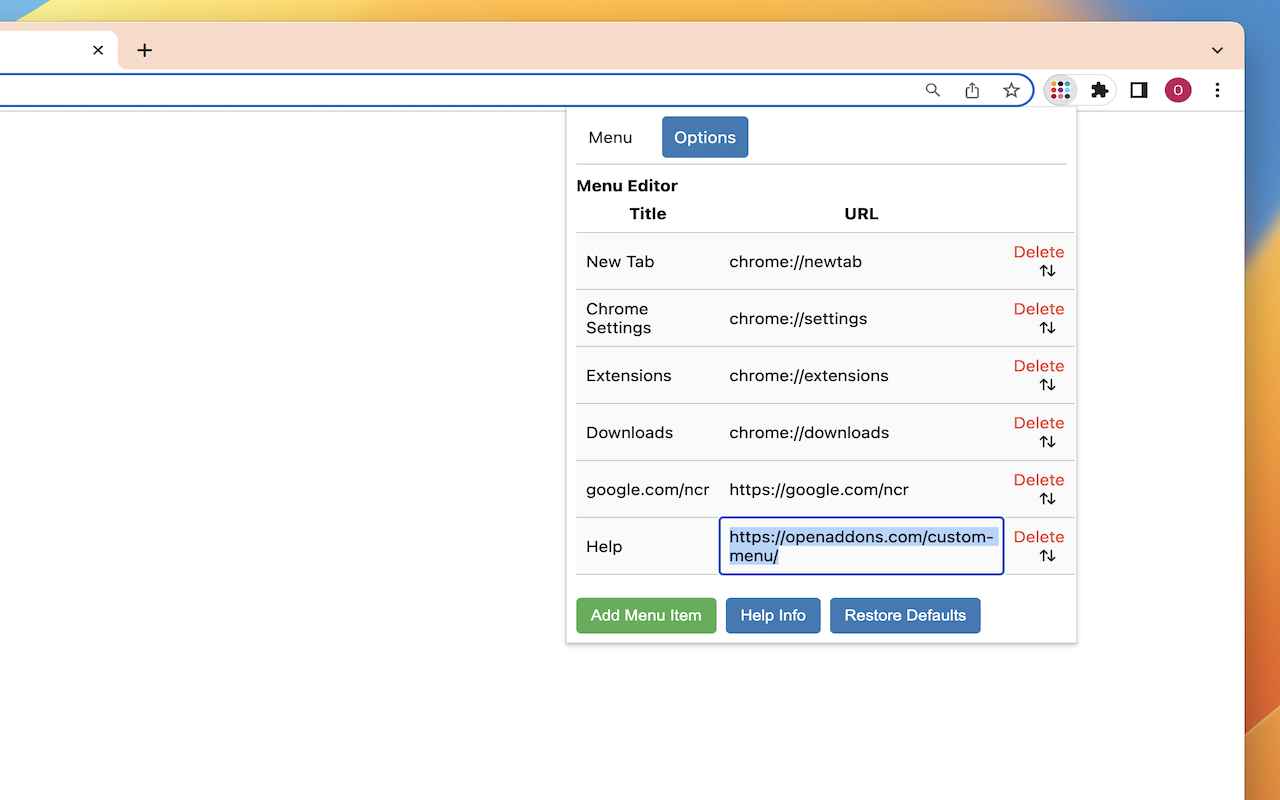This screenshot has width=1280, height=800.
Task: Select the Options tab
Action: (x=705, y=137)
